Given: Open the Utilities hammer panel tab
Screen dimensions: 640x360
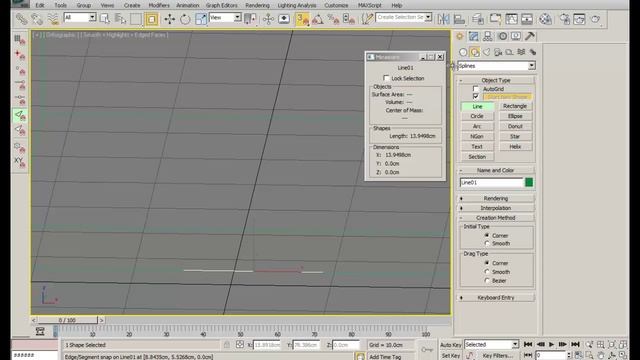Looking at the screenshot, I should pos(530,36).
